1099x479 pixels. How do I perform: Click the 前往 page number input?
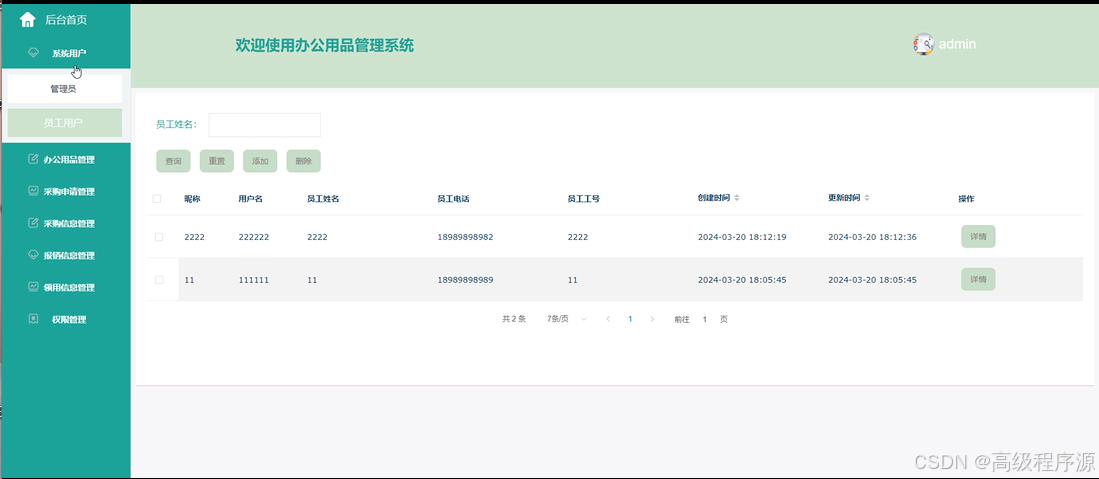[x=704, y=319]
